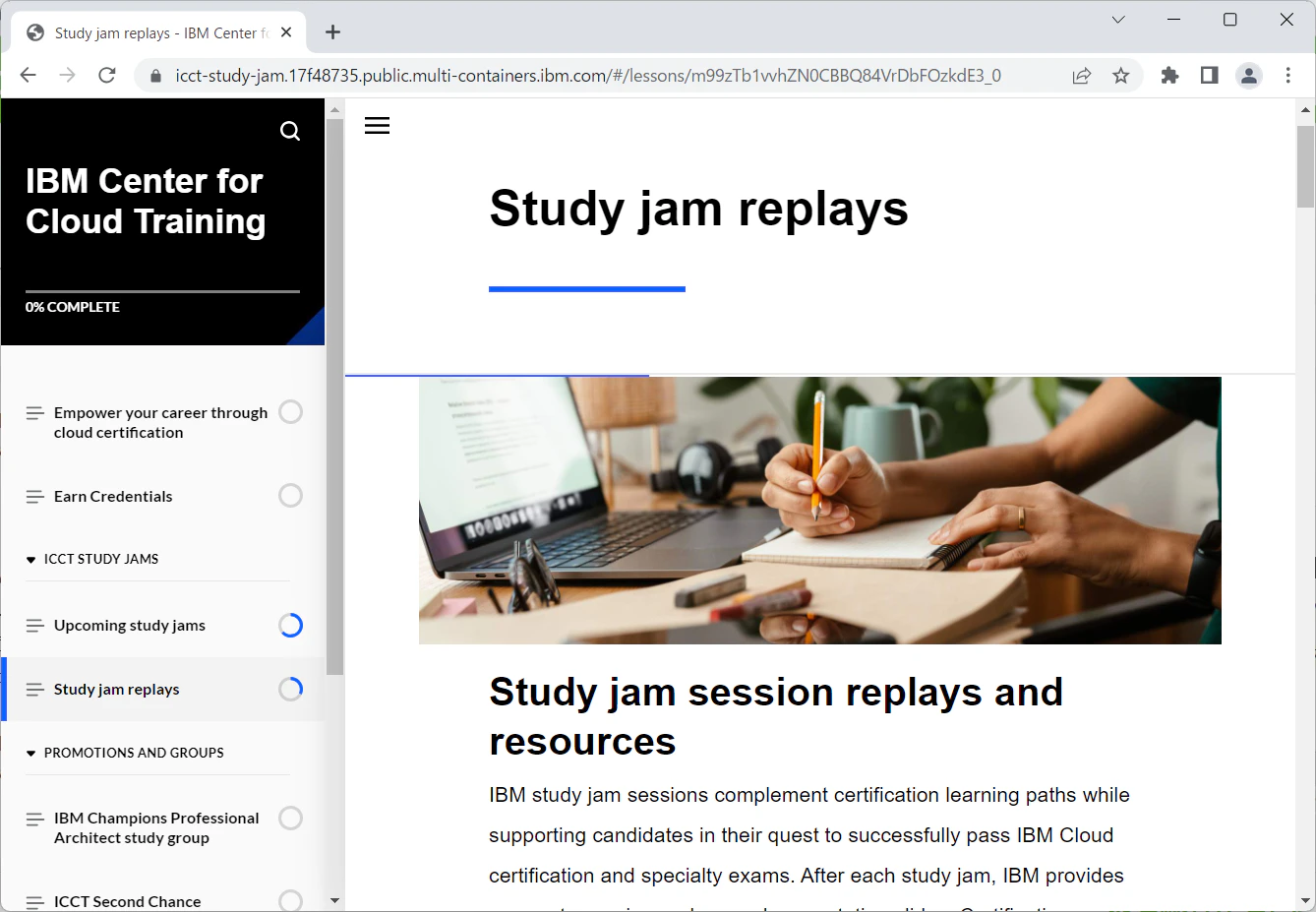Image resolution: width=1316 pixels, height=912 pixels.
Task: Click the progress circle for IBM Champions group
Action: [x=290, y=818]
